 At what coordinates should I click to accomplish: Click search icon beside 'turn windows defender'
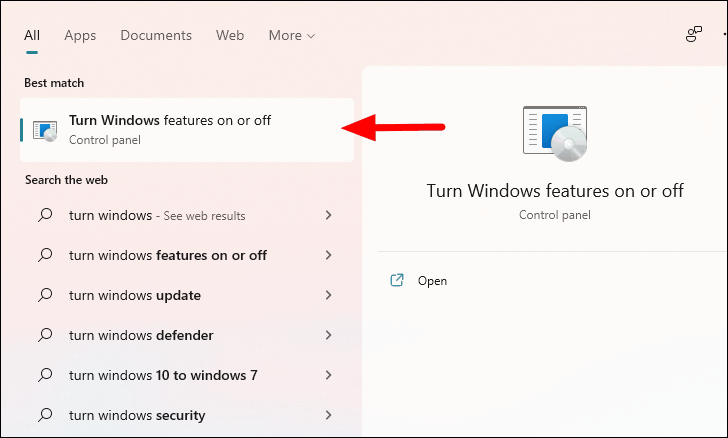(x=45, y=335)
